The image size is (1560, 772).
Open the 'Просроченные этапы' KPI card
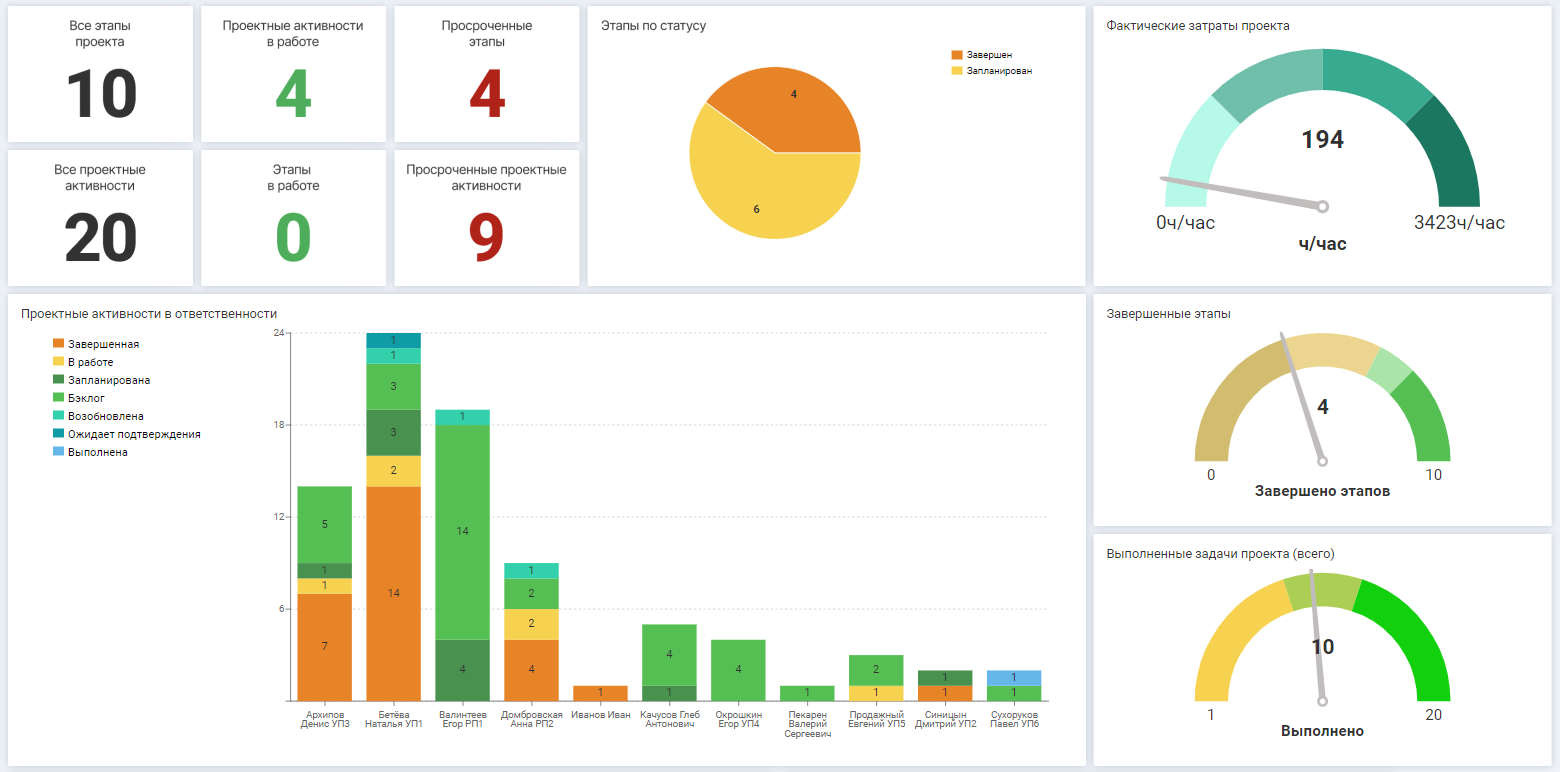tap(486, 75)
